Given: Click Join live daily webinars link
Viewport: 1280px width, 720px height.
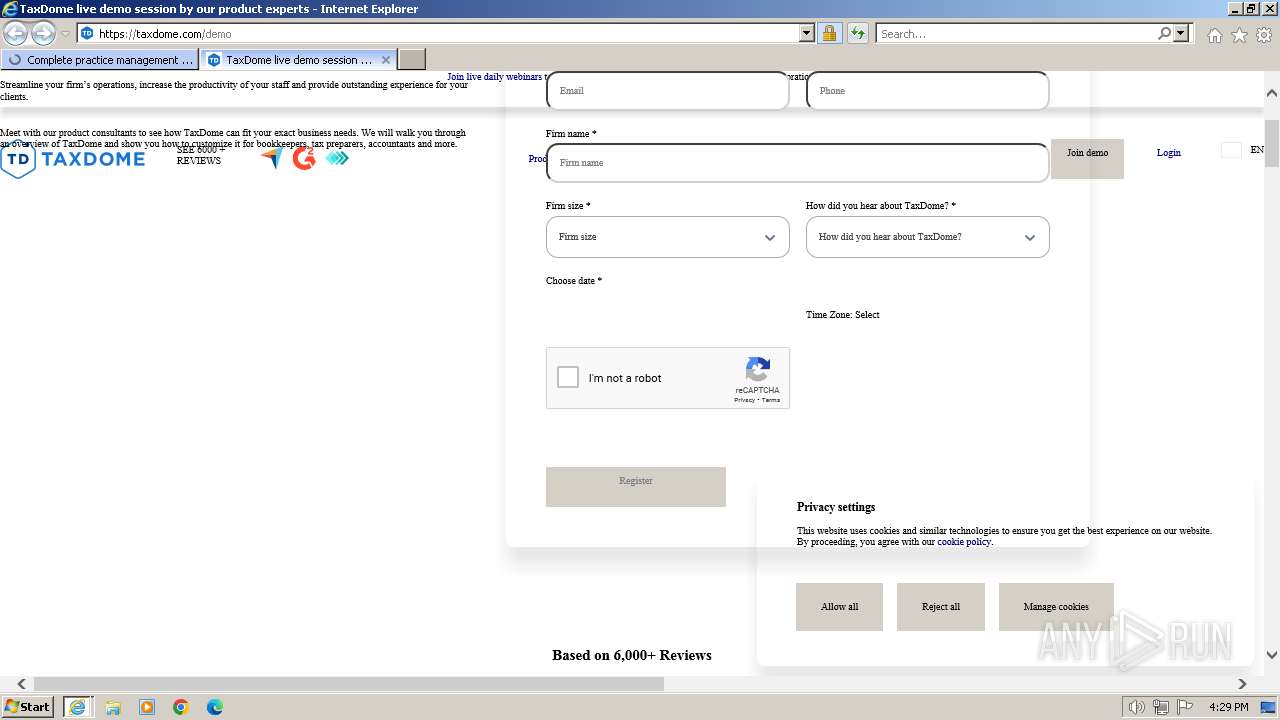Looking at the screenshot, I should [495, 77].
